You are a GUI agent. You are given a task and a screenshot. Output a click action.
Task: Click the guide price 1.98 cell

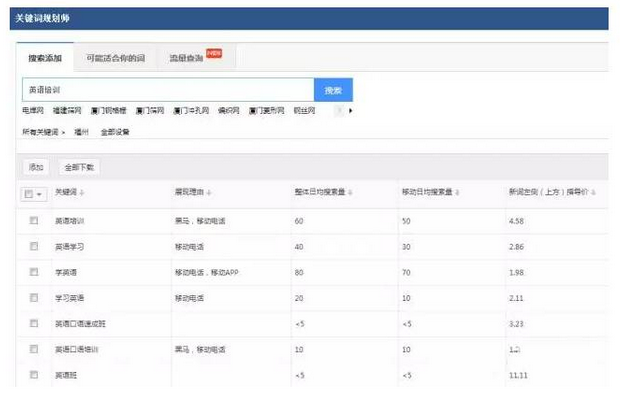click(x=516, y=273)
